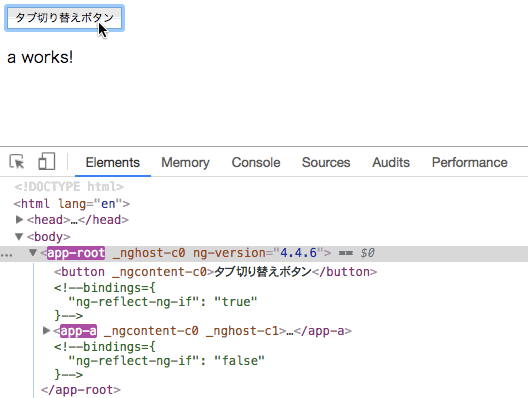Toggle the device toolbar icon
528x398 pixels.
click(x=46, y=161)
